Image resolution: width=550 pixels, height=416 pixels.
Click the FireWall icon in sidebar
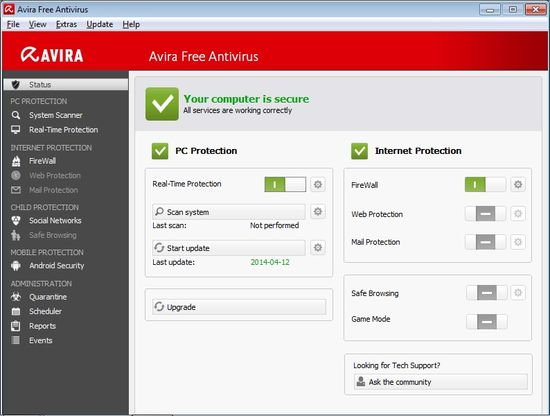[16, 161]
